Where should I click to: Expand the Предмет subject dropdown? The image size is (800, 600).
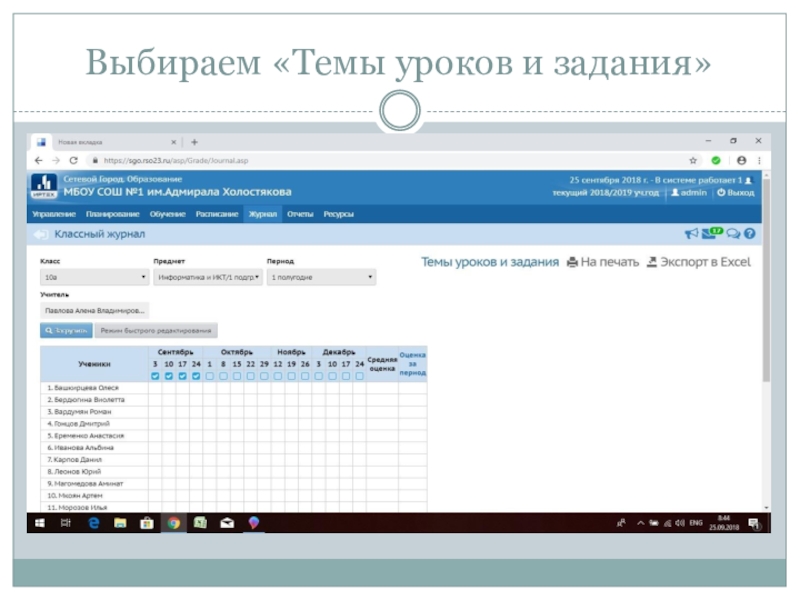[x=208, y=277]
